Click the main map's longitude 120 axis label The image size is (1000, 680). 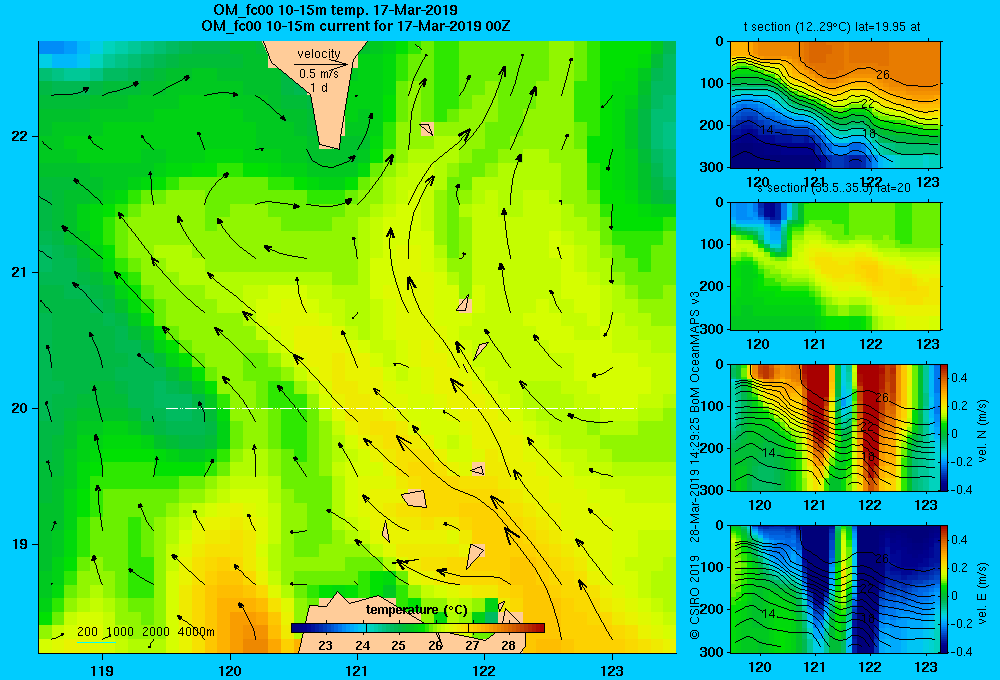click(x=230, y=670)
